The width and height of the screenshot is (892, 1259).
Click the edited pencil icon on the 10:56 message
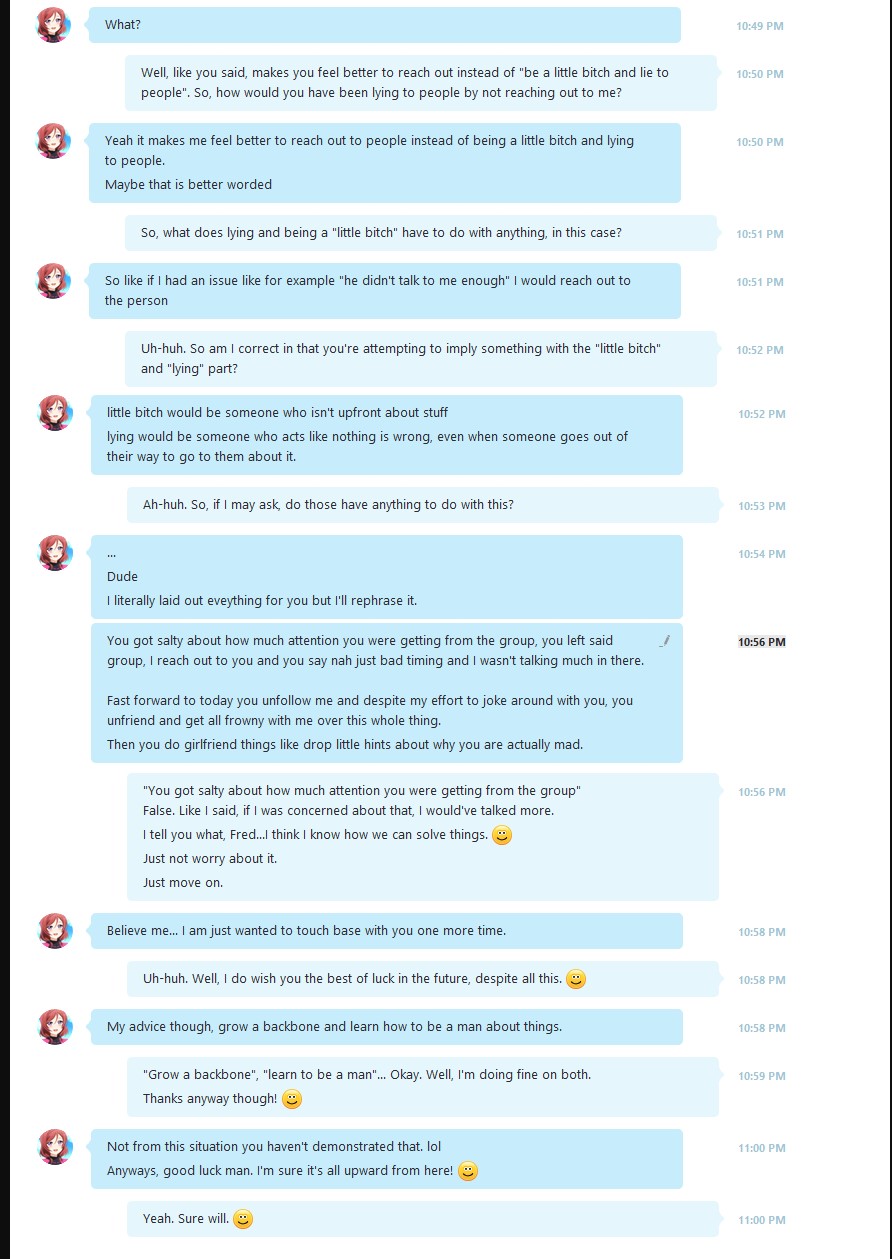pyautogui.click(x=665, y=641)
